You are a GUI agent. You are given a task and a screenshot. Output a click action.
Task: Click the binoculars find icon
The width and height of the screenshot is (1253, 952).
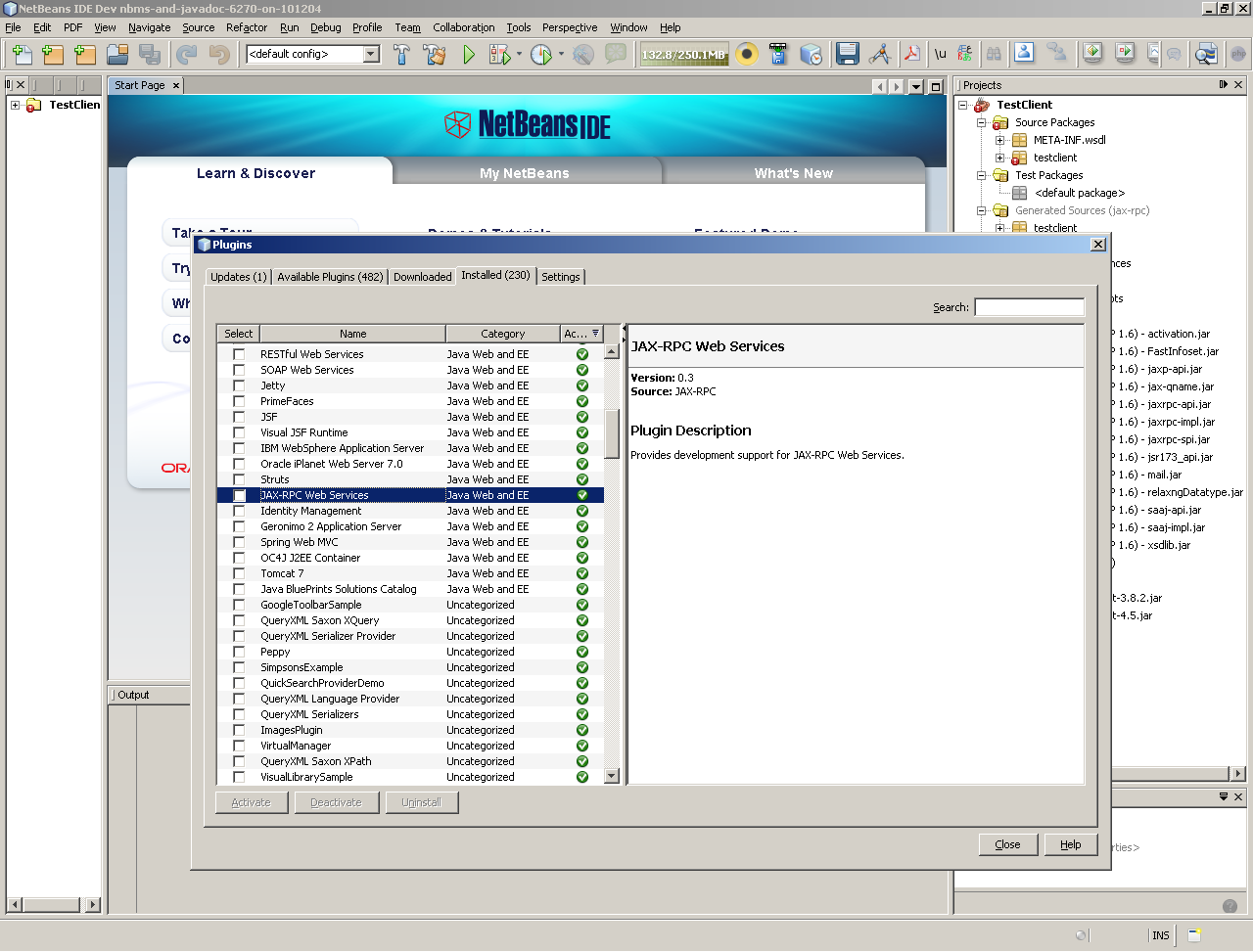click(x=995, y=55)
